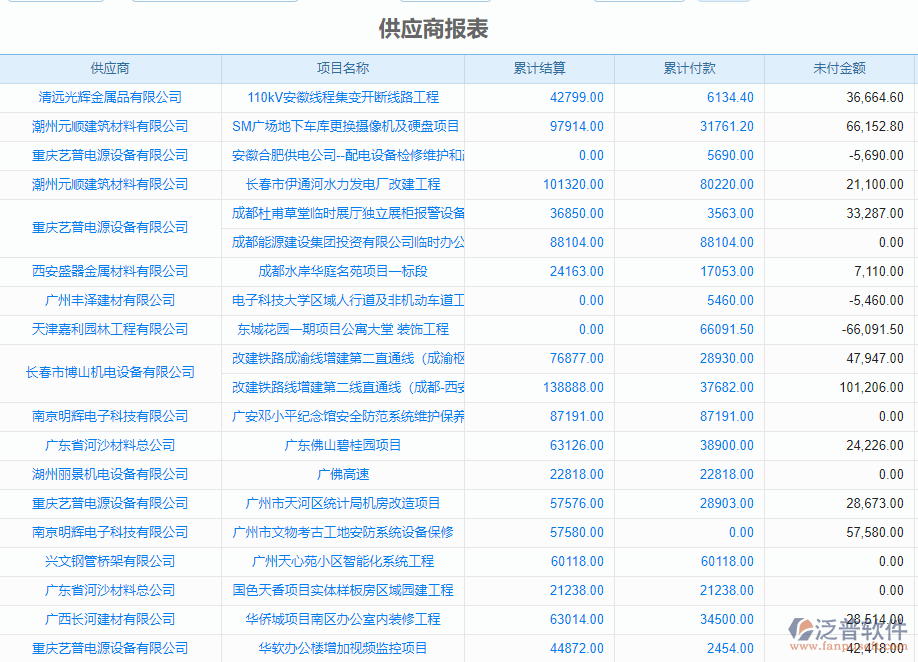This screenshot has height=662, width=918.
Task: Open project 华侨城项目南区办公室内装修工程
Action: [342, 619]
